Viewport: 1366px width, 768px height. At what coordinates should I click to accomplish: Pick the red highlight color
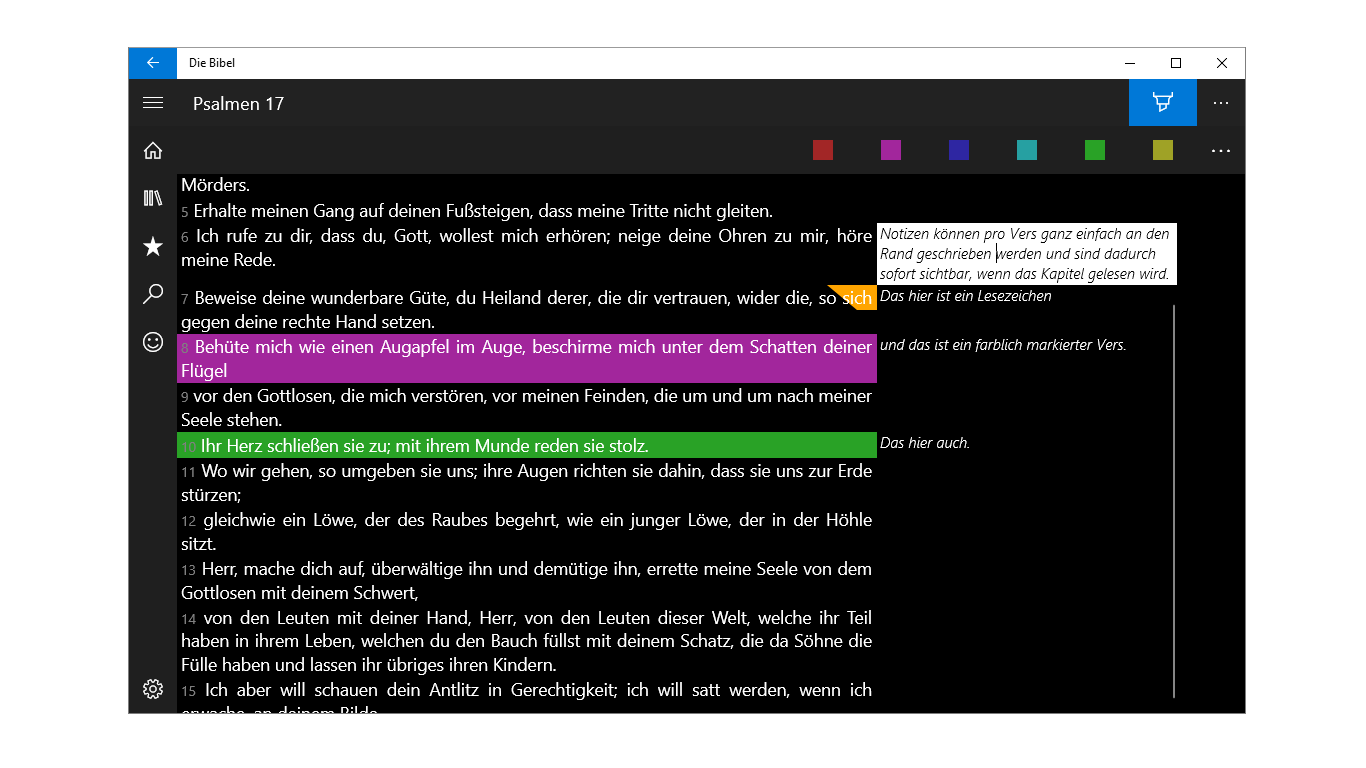823,150
